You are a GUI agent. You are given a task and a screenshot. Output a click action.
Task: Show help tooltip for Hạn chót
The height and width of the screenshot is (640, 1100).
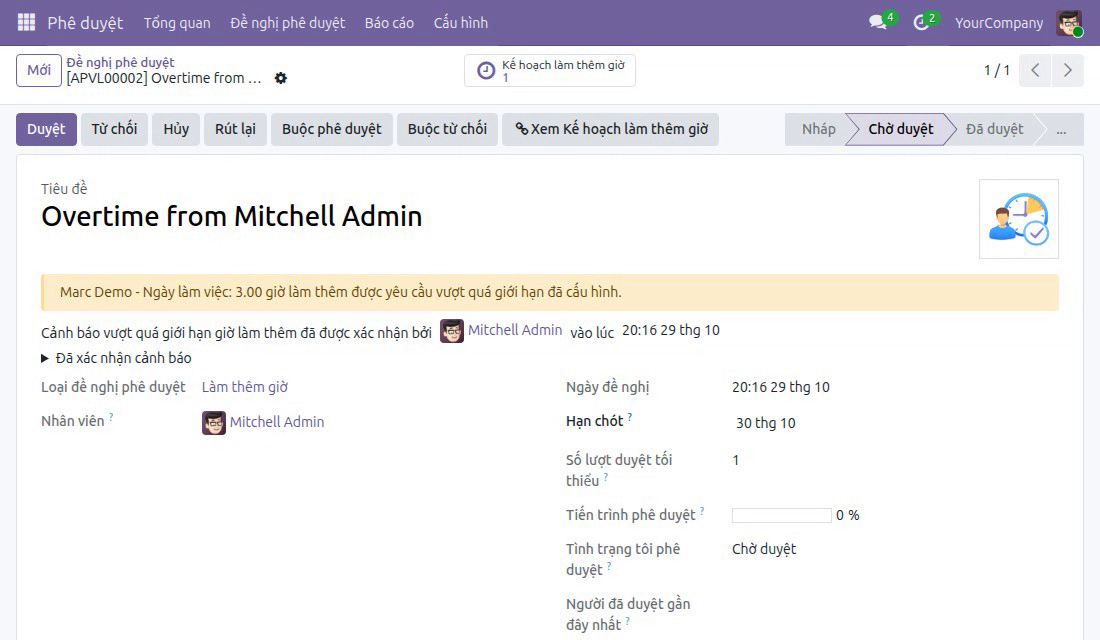(630, 417)
